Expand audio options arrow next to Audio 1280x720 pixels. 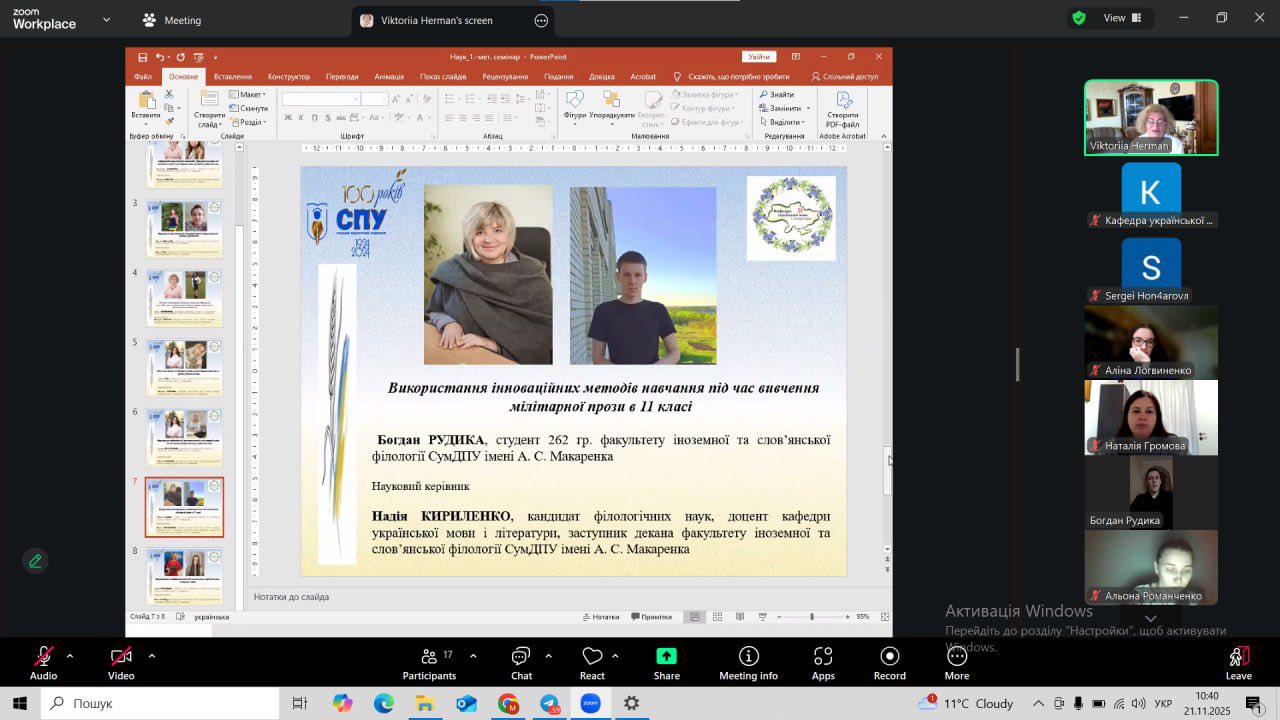[70, 657]
